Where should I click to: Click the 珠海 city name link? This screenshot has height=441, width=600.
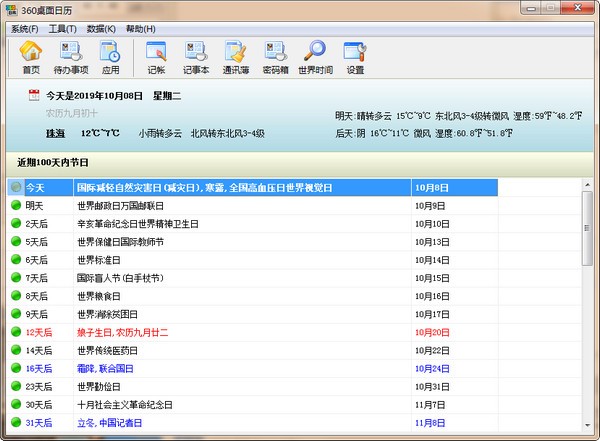tap(55, 133)
